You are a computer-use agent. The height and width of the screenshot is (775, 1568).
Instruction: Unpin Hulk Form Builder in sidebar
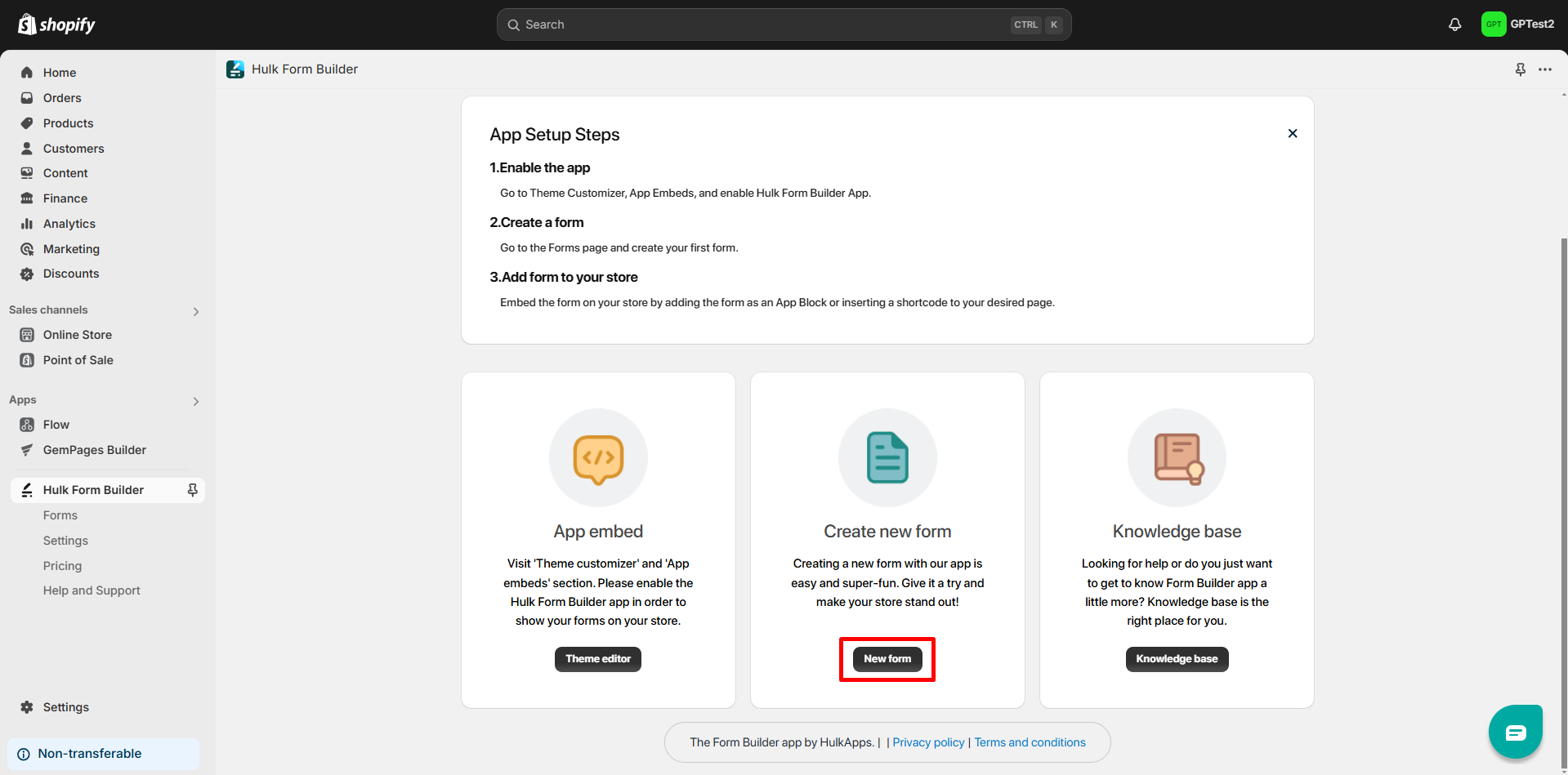pos(193,490)
